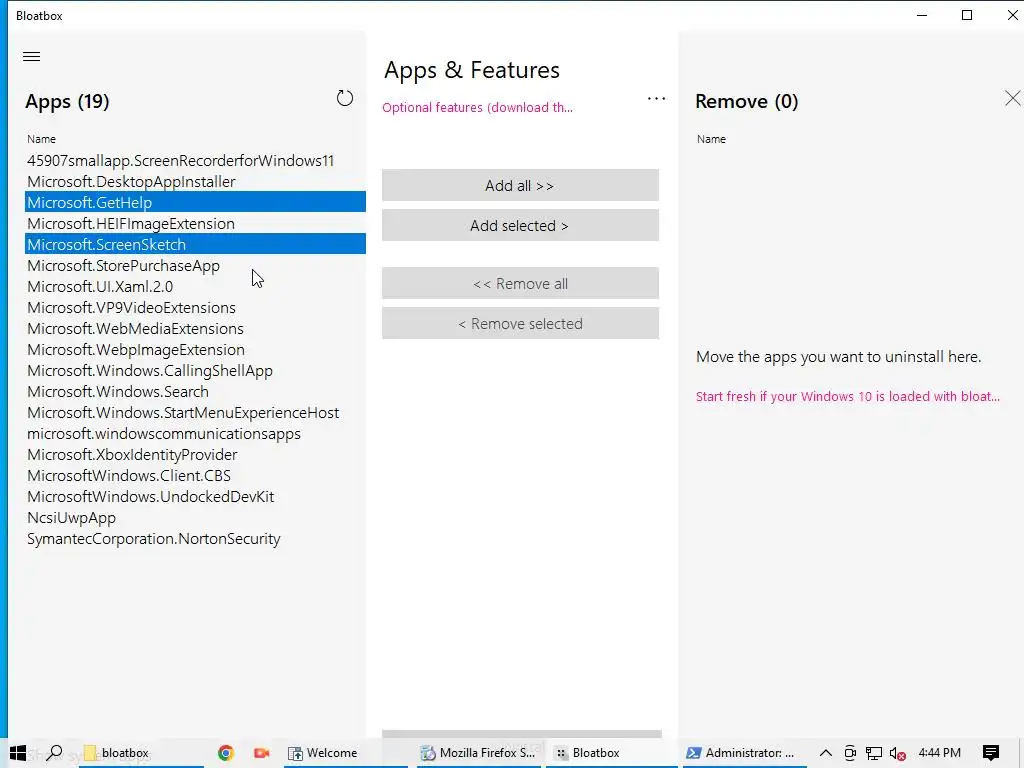Show hidden system tray icons
The width and height of the screenshot is (1024, 768).
825,753
